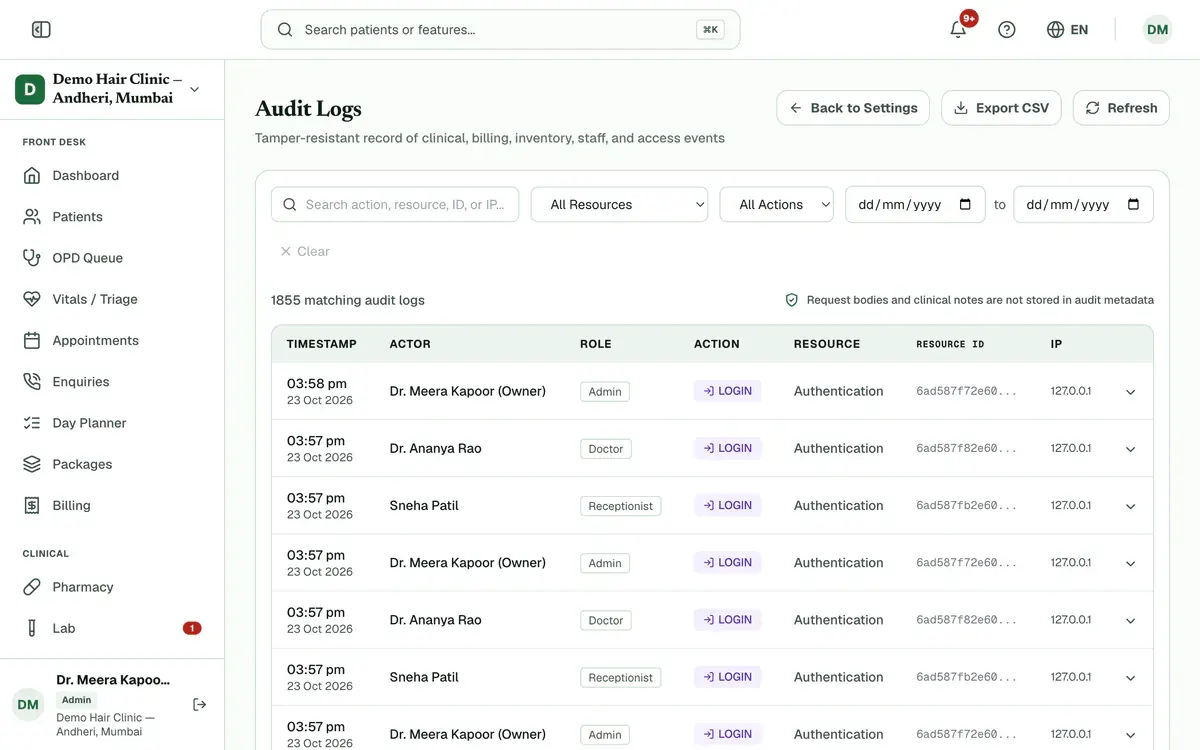Screen dimensions: 1200x750
Task: Click resource ID 6ad587f72e60 in first row
Action: click(x=967, y=392)
